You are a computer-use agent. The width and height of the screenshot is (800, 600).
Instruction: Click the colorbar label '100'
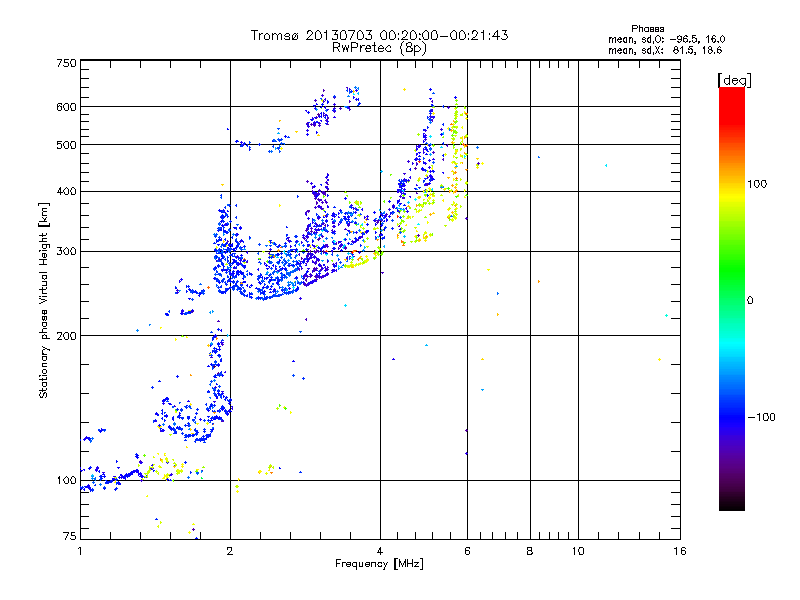[757, 184]
